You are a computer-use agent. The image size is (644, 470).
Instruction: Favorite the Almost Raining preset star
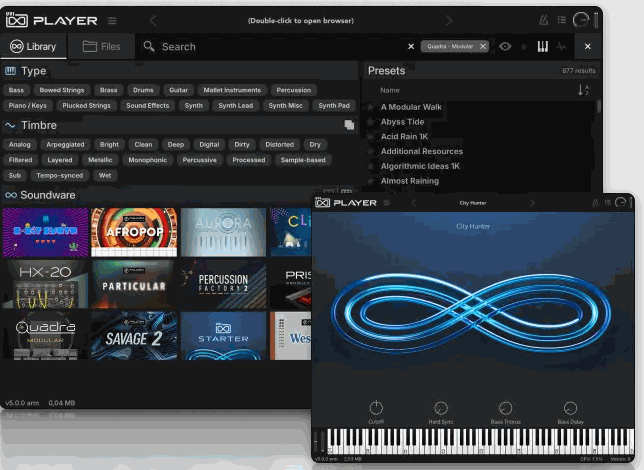coord(370,181)
